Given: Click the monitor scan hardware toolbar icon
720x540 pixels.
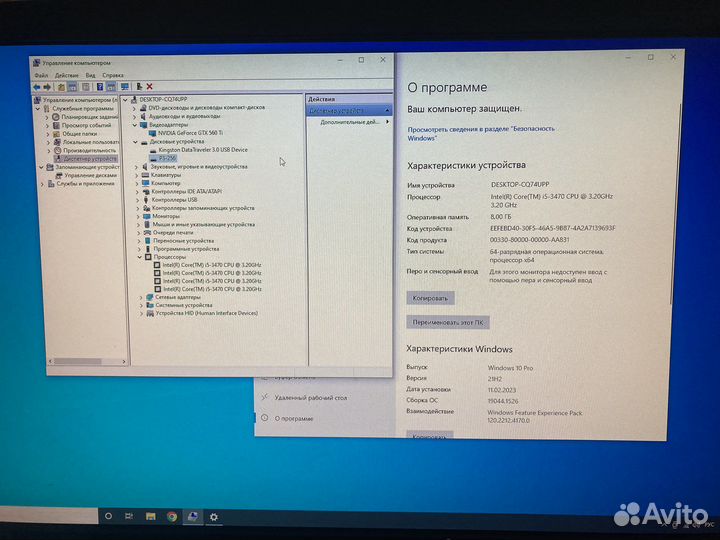Looking at the screenshot, I should pos(124,87).
